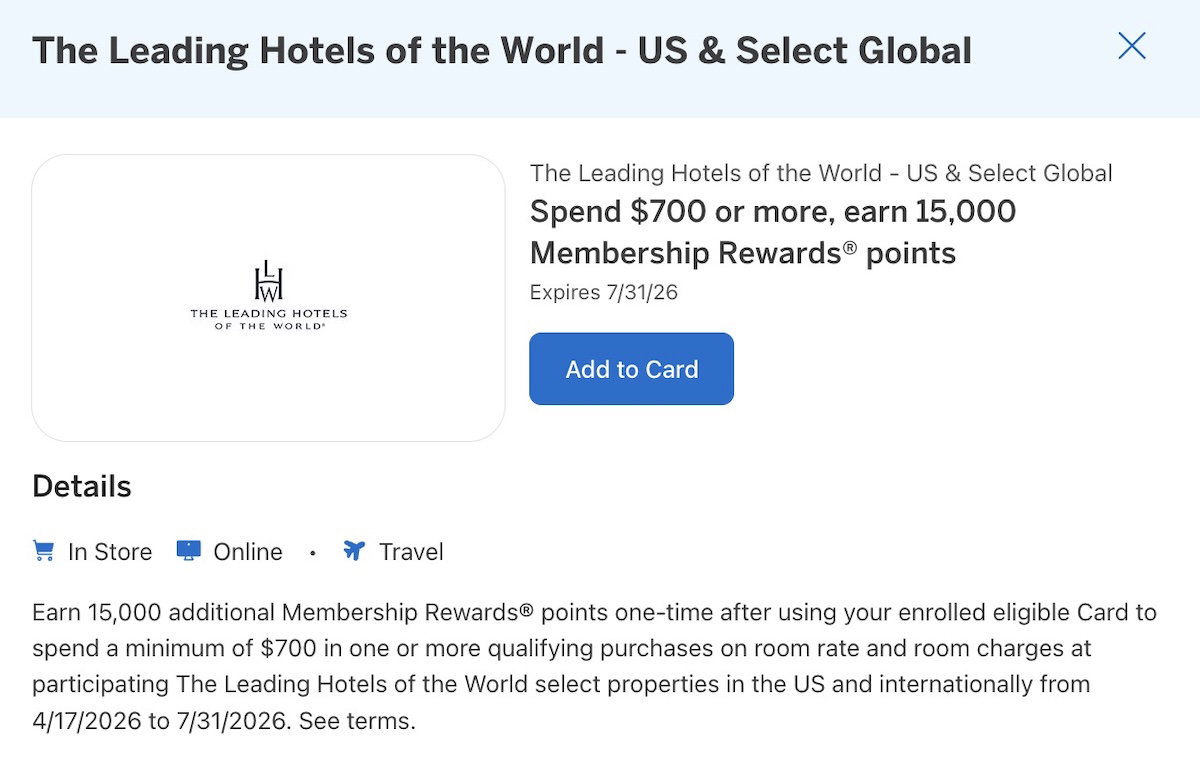The image size is (1200, 765).
Task: Click the "Travel" category label
Action: 411,552
